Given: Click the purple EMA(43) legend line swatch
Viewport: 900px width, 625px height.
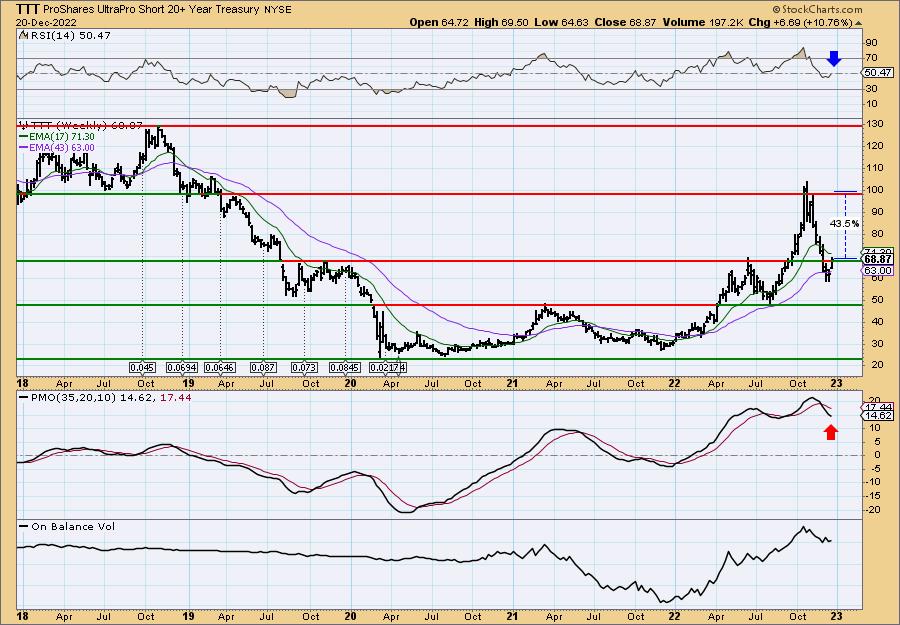Looking at the screenshot, I should coord(24,148).
